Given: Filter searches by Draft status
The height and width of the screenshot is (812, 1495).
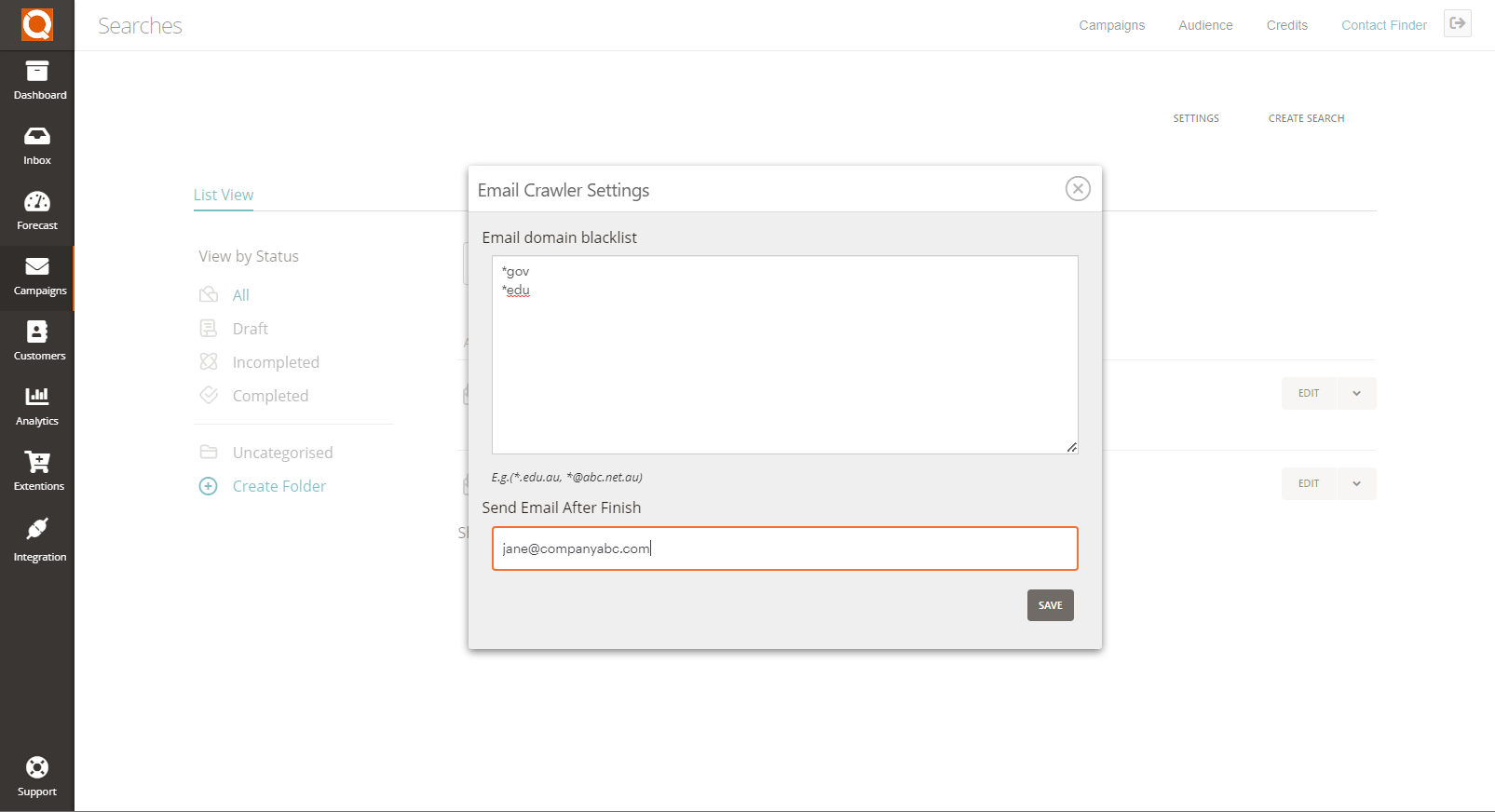Looking at the screenshot, I should [251, 329].
